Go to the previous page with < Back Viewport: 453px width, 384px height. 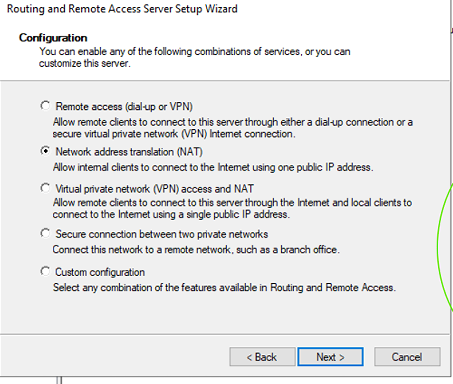pos(262,357)
